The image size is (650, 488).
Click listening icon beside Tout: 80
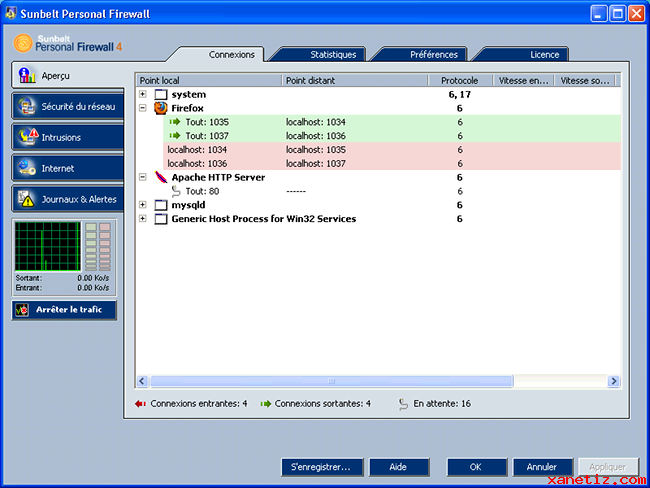(176, 191)
